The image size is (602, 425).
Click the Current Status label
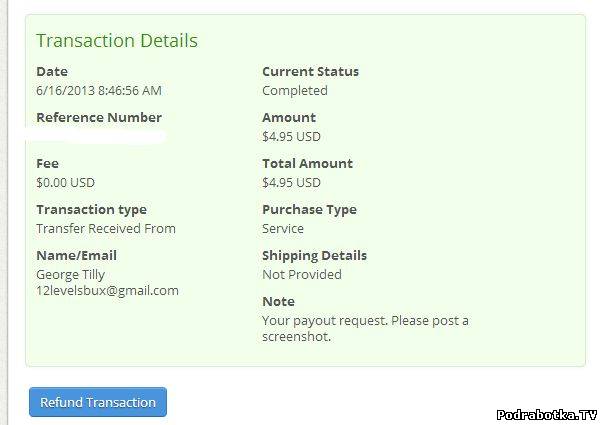click(310, 71)
